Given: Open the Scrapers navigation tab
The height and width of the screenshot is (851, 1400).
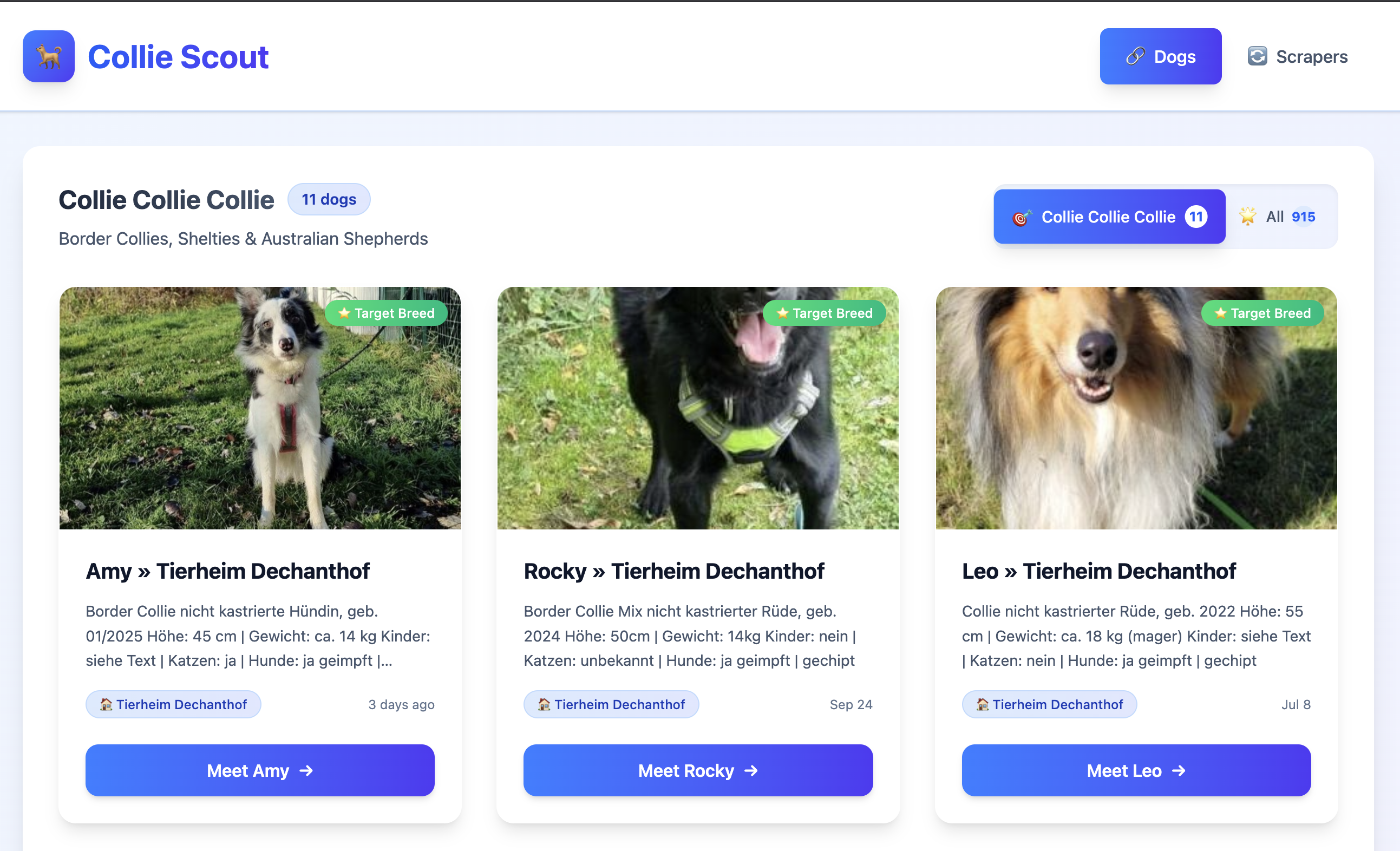Looking at the screenshot, I should click(1298, 56).
